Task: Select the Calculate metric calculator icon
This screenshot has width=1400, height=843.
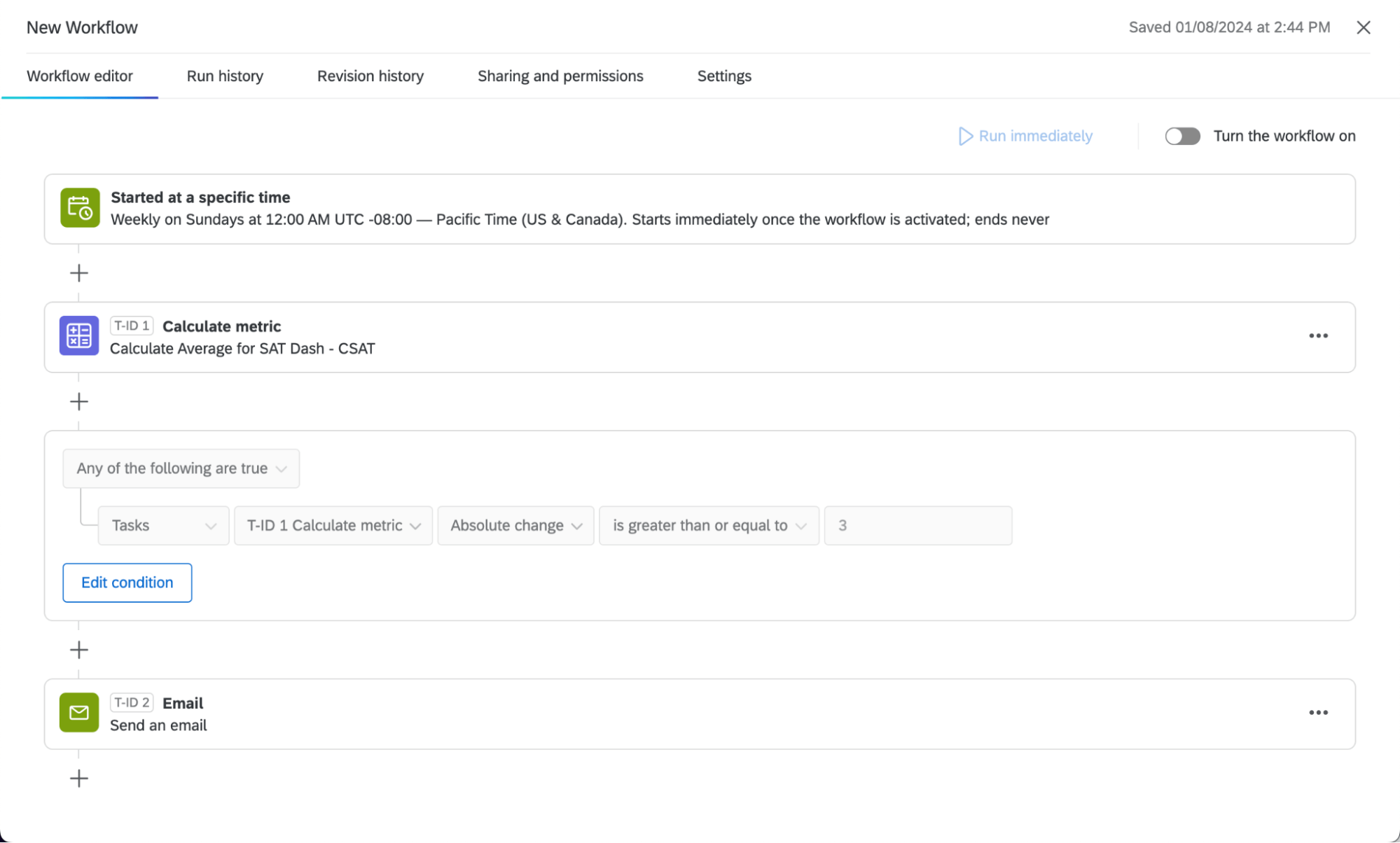Action: tap(78, 335)
